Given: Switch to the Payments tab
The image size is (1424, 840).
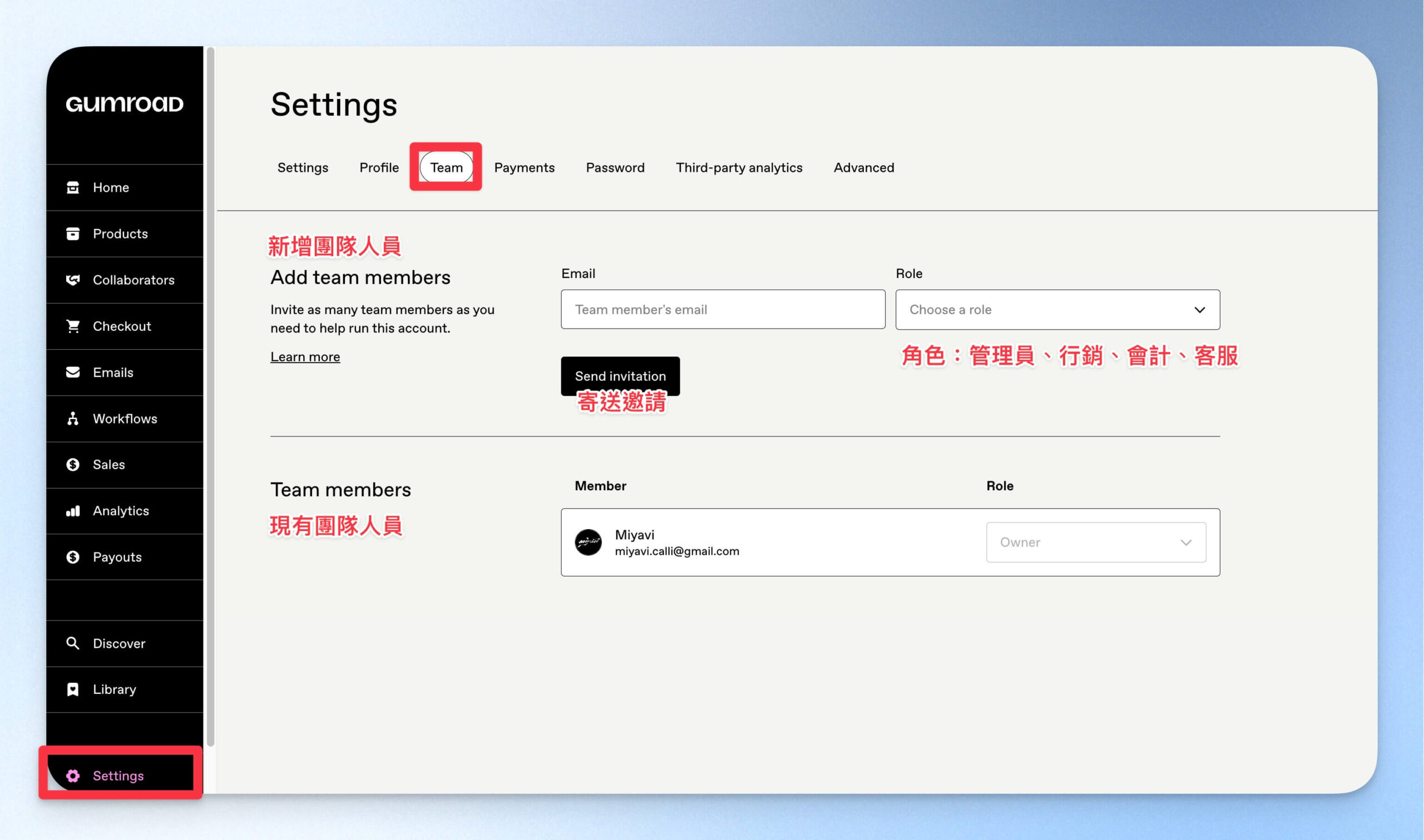Looking at the screenshot, I should pos(525,167).
